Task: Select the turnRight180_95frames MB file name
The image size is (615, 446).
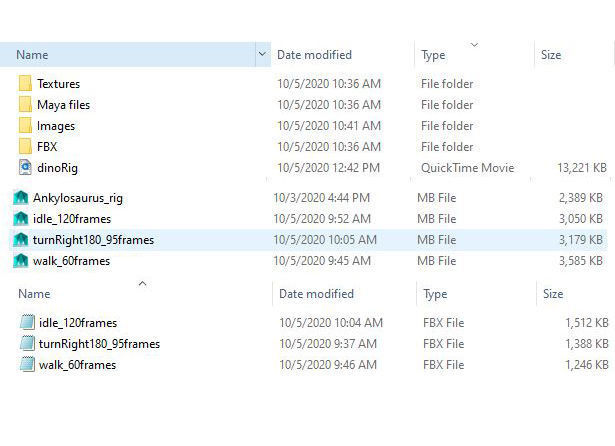Action: (x=93, y=240)
